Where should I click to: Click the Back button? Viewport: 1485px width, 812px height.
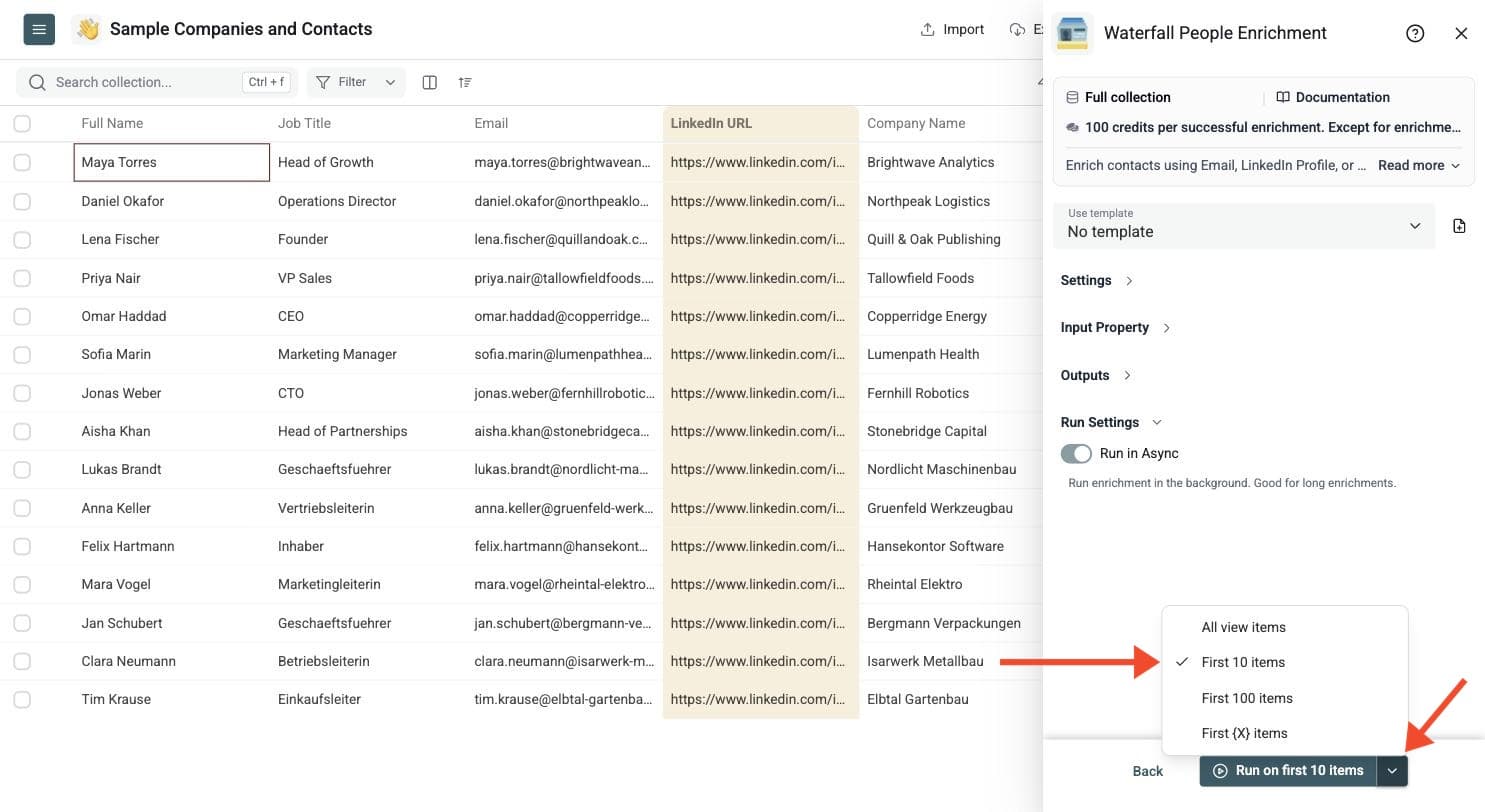click(1148, 771)
